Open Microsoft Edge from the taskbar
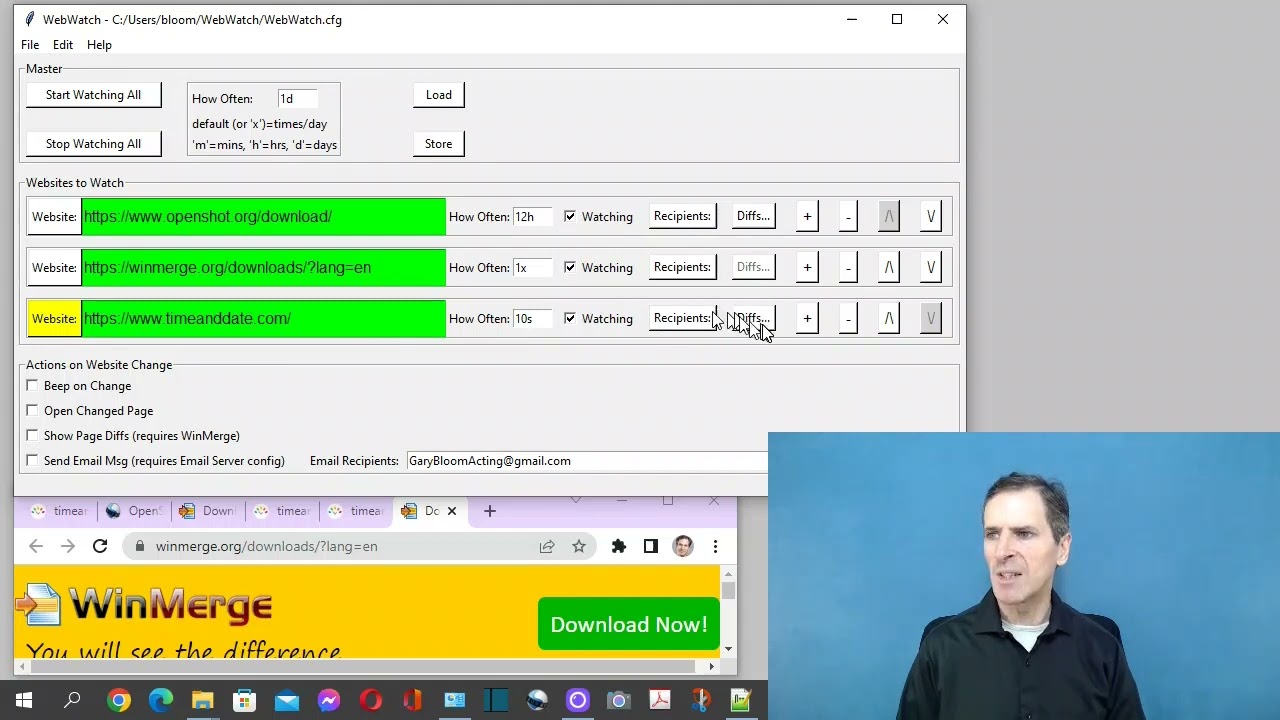Screen dimensions: 1280x720 click(x=161, y=701)
